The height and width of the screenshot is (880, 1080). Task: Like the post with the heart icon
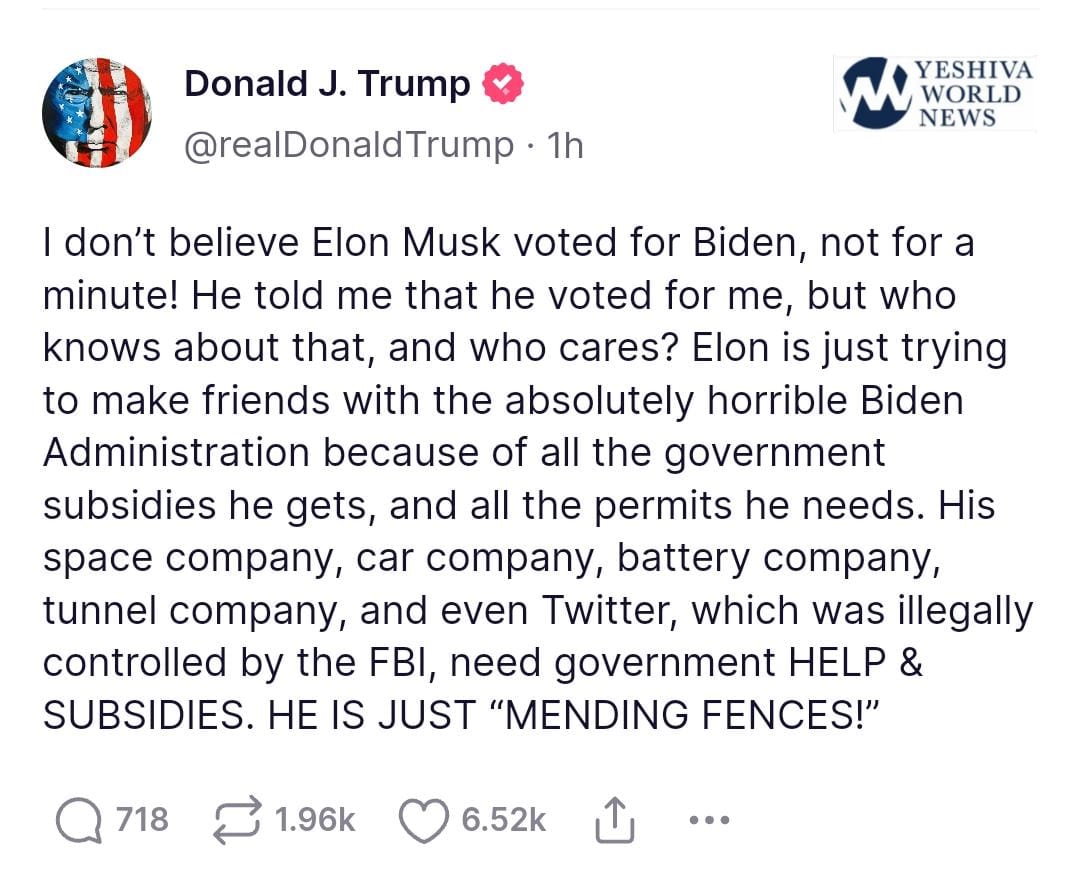pyautogui.click(x=423, y=820)
